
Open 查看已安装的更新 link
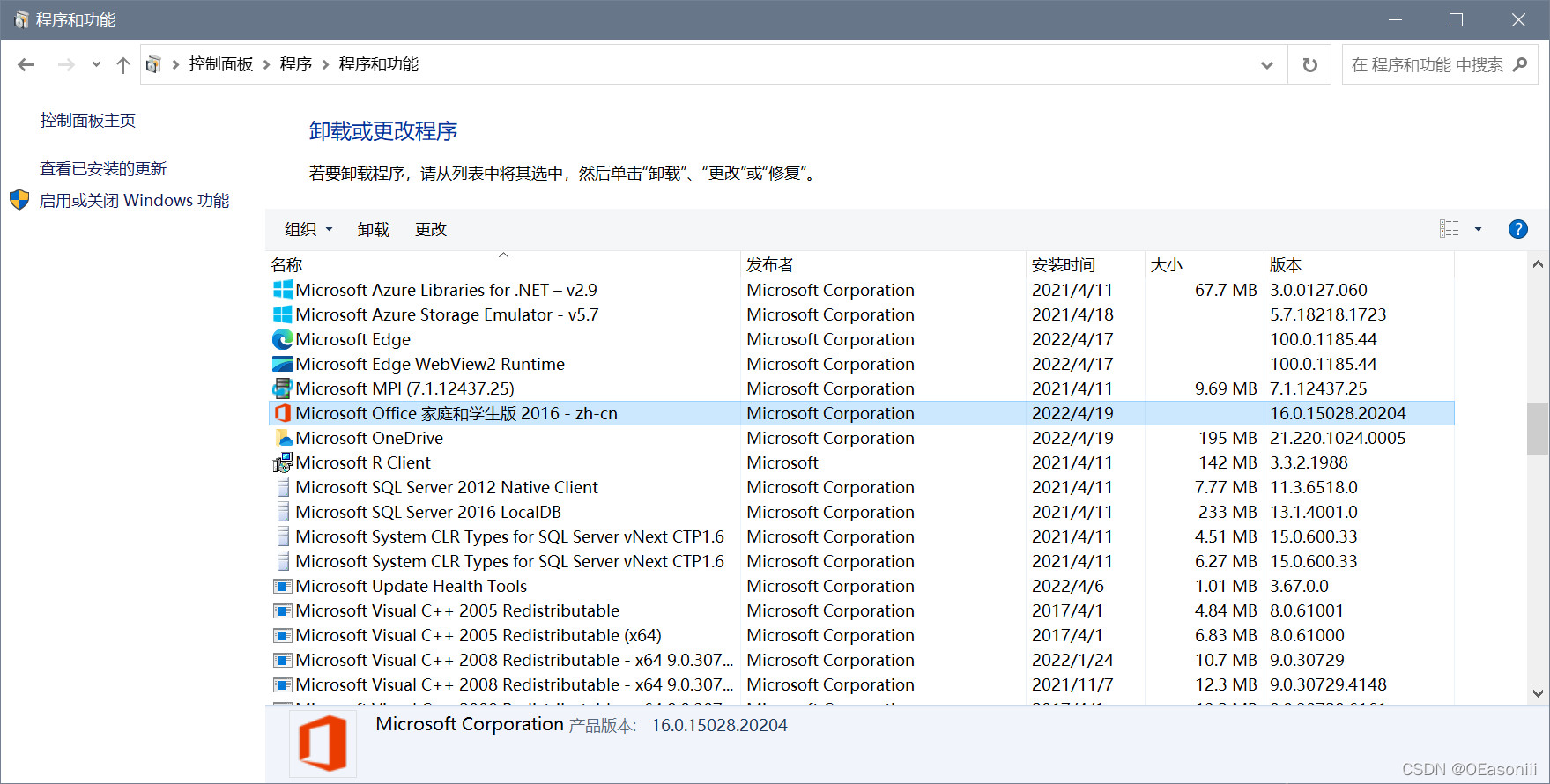[103, 168]
